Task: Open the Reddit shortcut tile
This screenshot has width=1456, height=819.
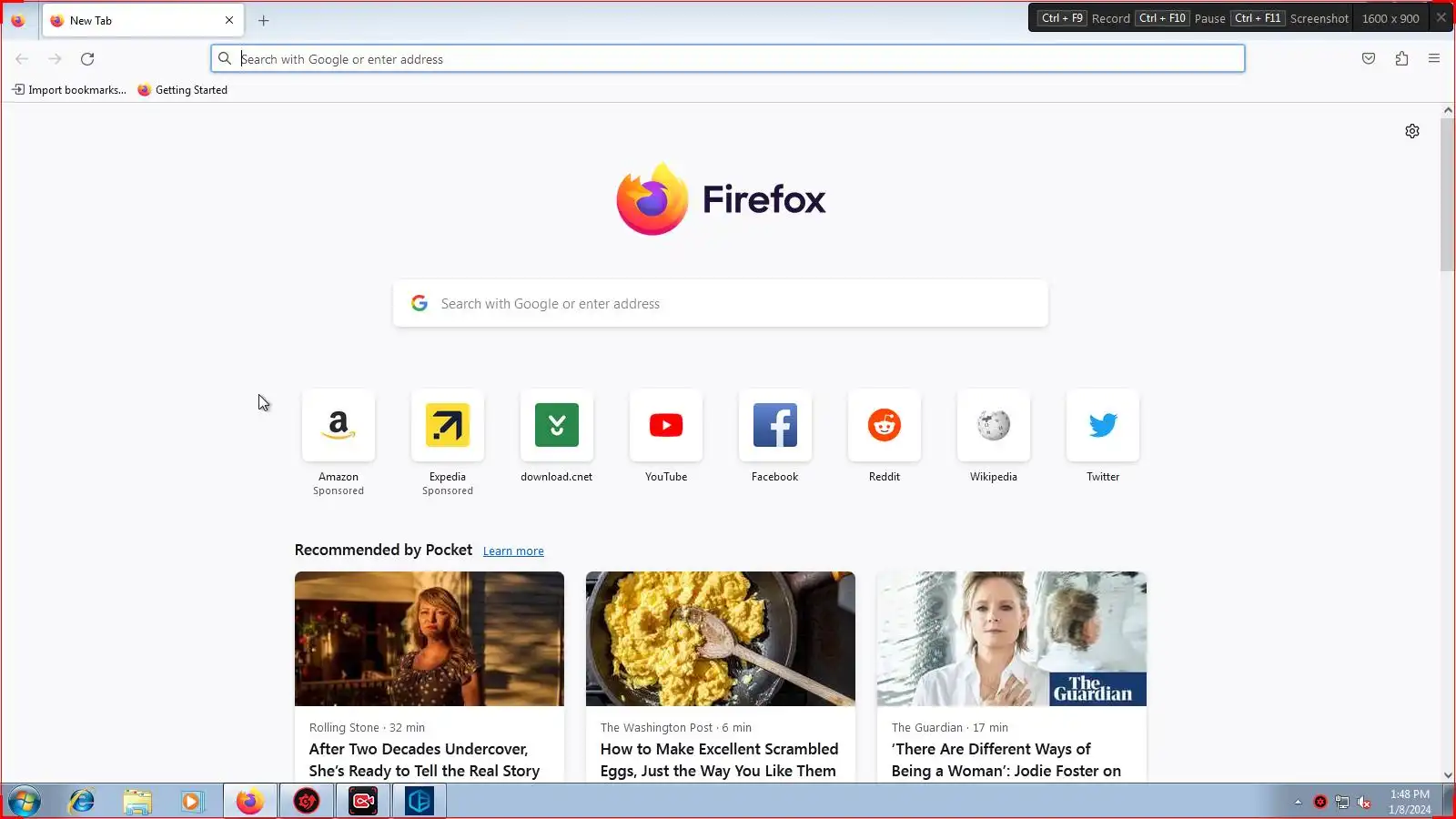Action: (x=885, y=425)
